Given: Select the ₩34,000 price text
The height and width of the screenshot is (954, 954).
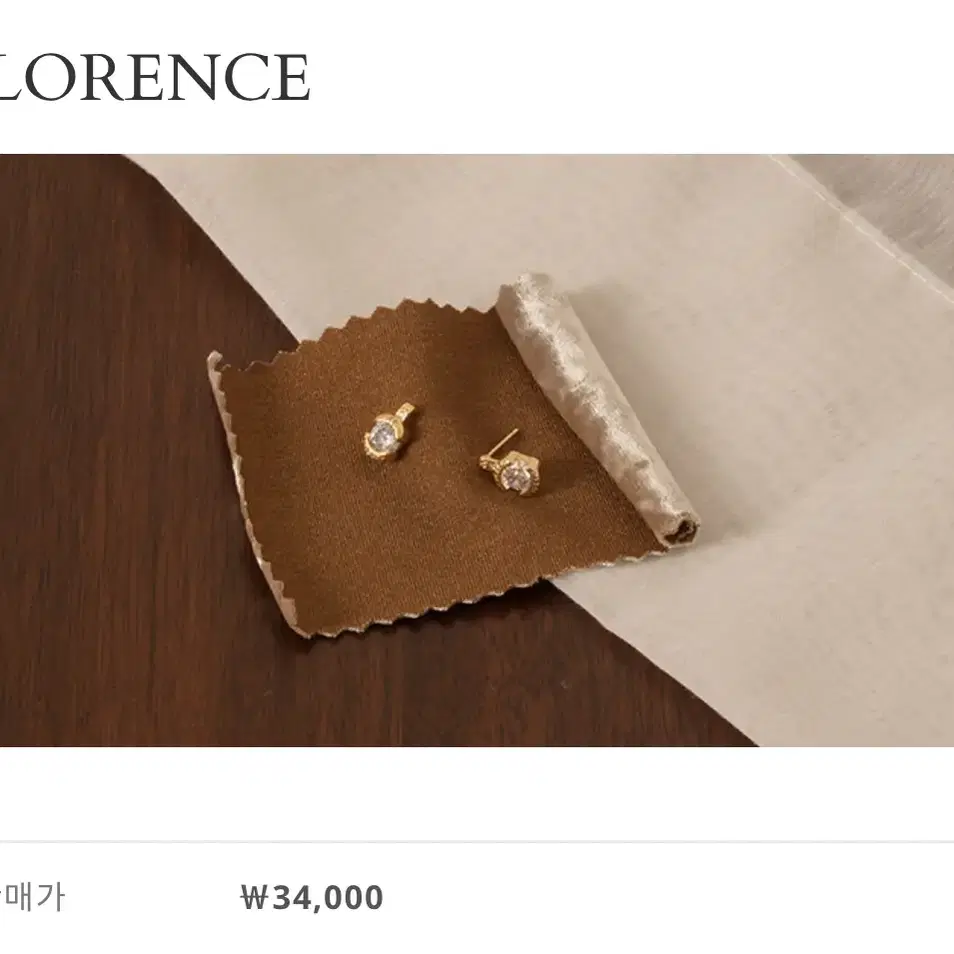Looking at the screenshot, I should click(312, 897).
